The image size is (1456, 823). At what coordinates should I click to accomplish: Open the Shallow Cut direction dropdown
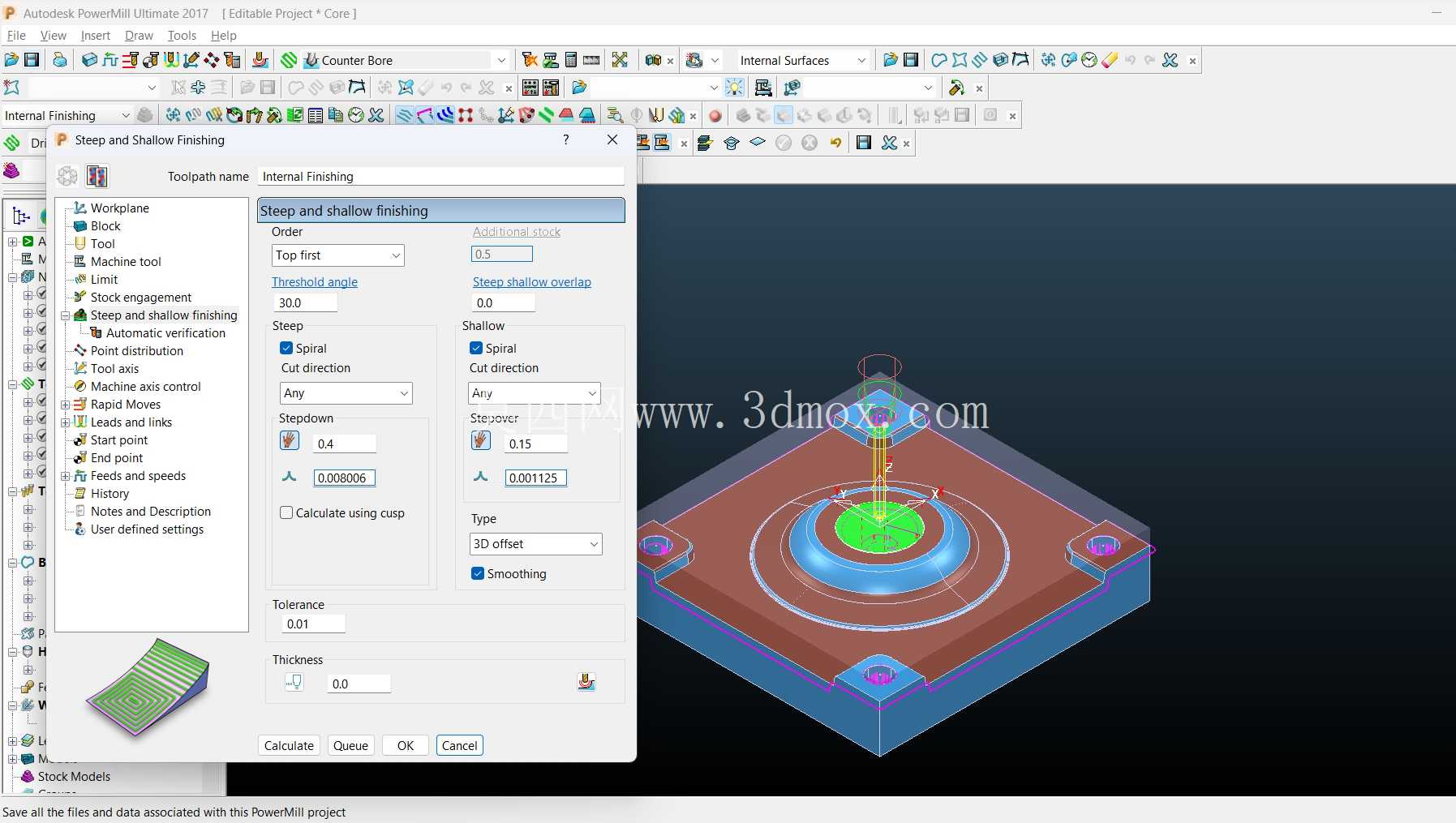(x=535, y=393)
